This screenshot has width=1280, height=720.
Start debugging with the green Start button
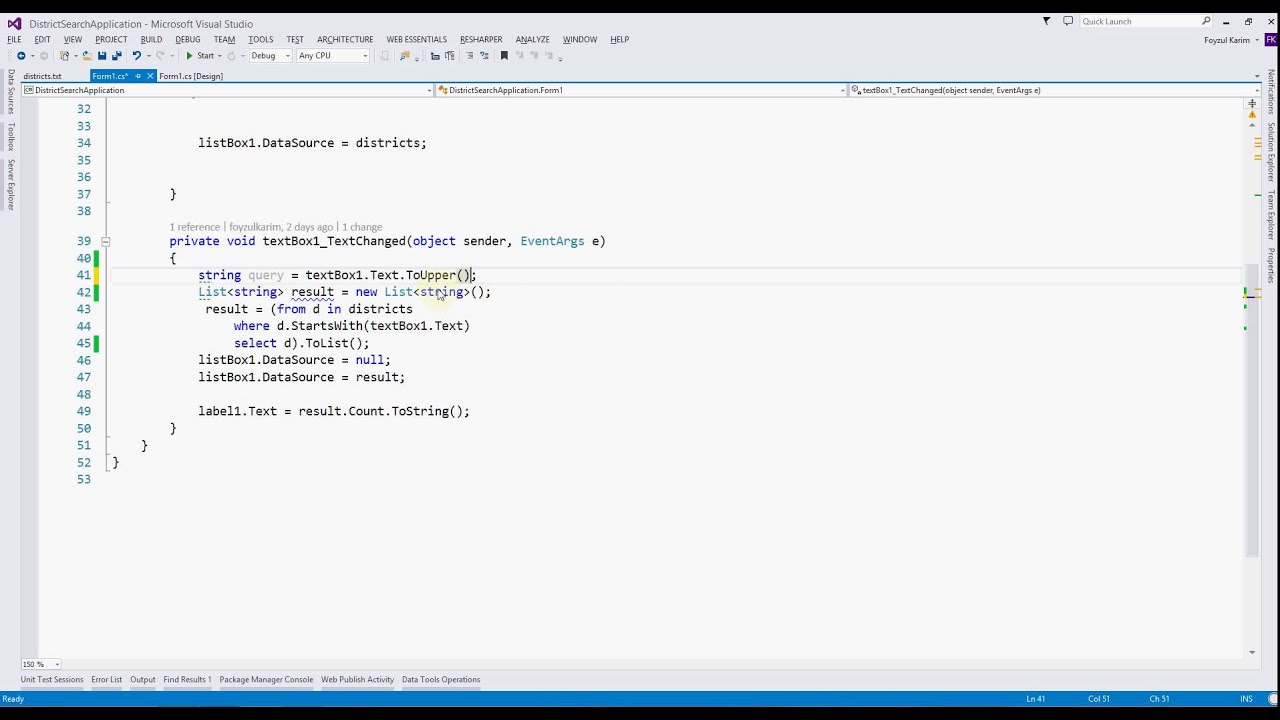pyautogui.click(x=200, y=56)
